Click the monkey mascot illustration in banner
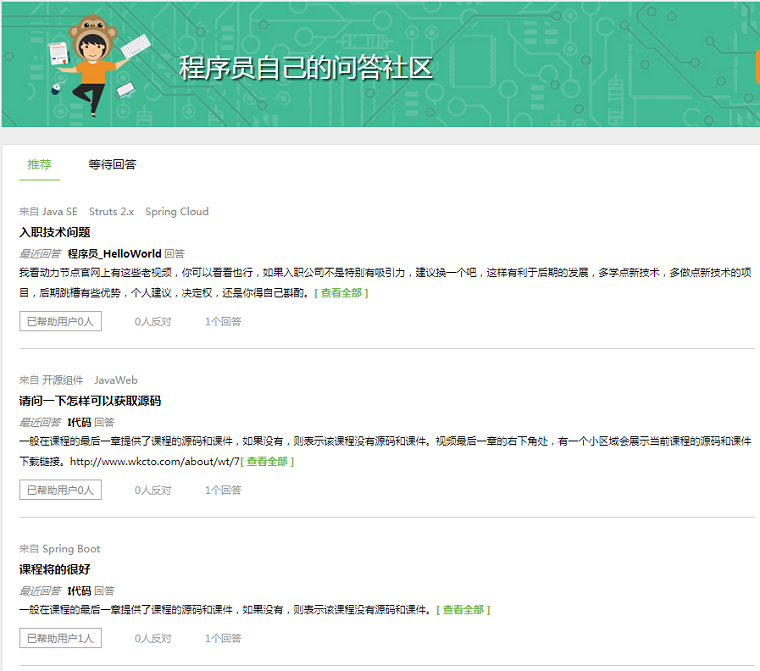This screenshot has height=671, width=760. (90, 61)
